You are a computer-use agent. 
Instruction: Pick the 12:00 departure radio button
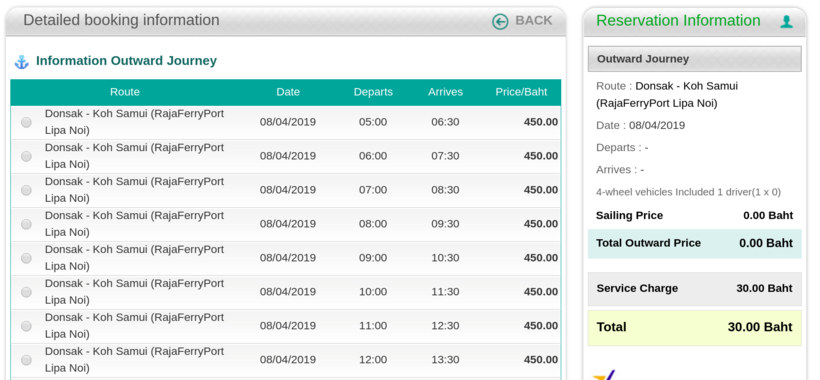tap(26, 360)
